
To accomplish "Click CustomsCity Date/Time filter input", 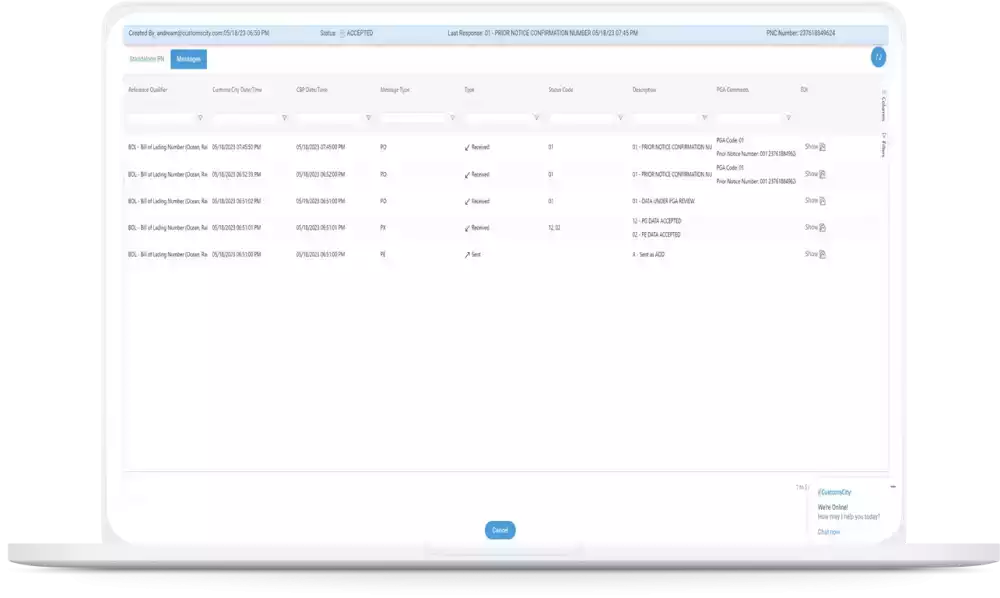I will 246,118.
